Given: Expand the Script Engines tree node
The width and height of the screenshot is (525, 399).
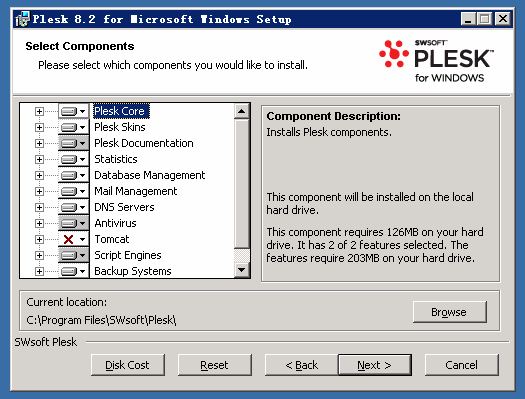Looking at the screenshot, I should tap(39, 255).
